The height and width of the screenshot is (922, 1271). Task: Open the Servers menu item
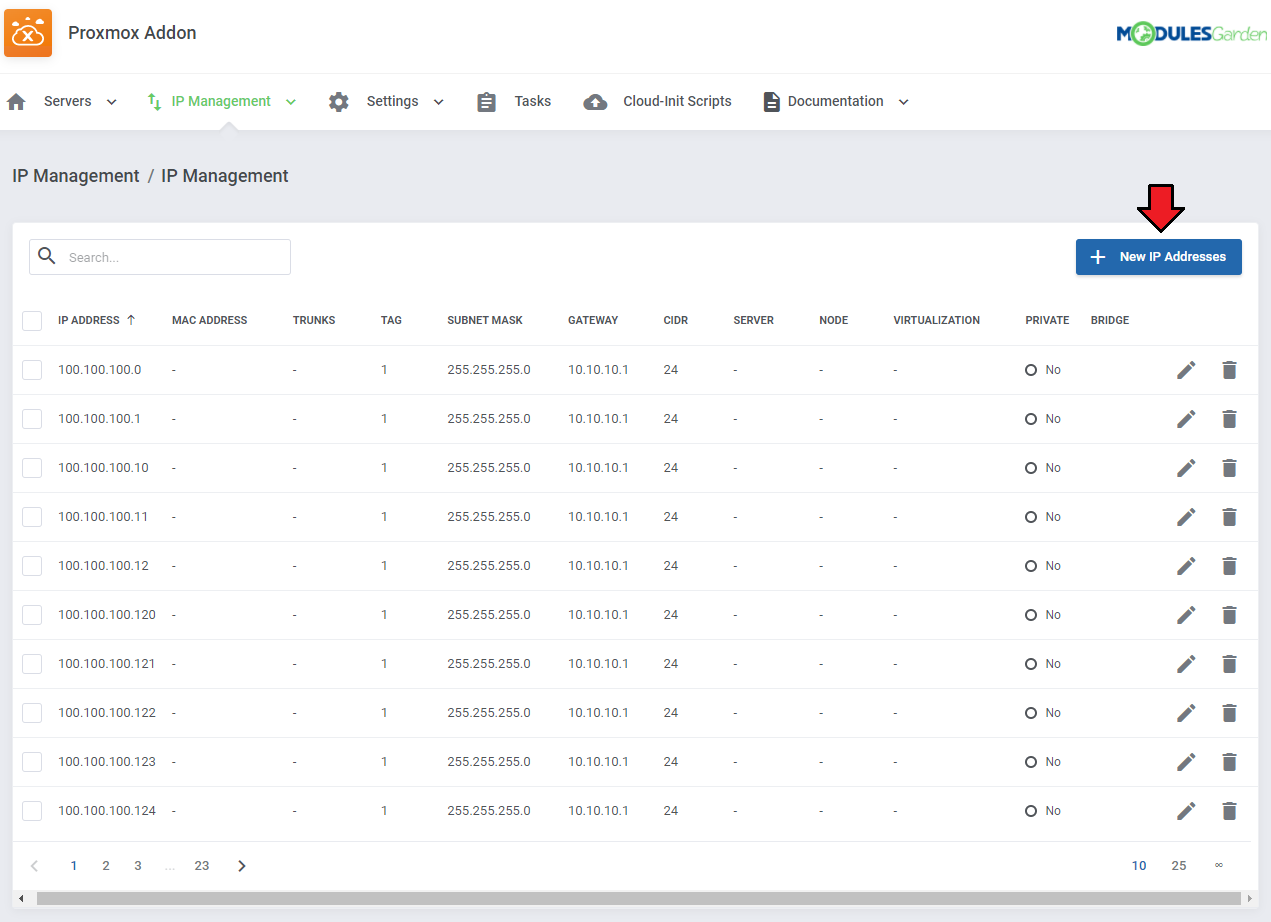[x=67, y=102]
